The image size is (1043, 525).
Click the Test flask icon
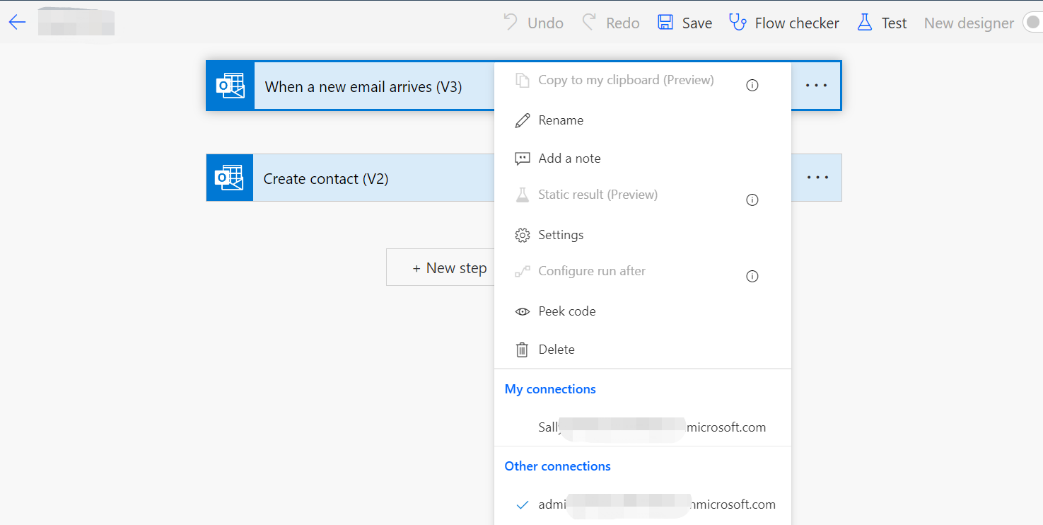[865, 22]
